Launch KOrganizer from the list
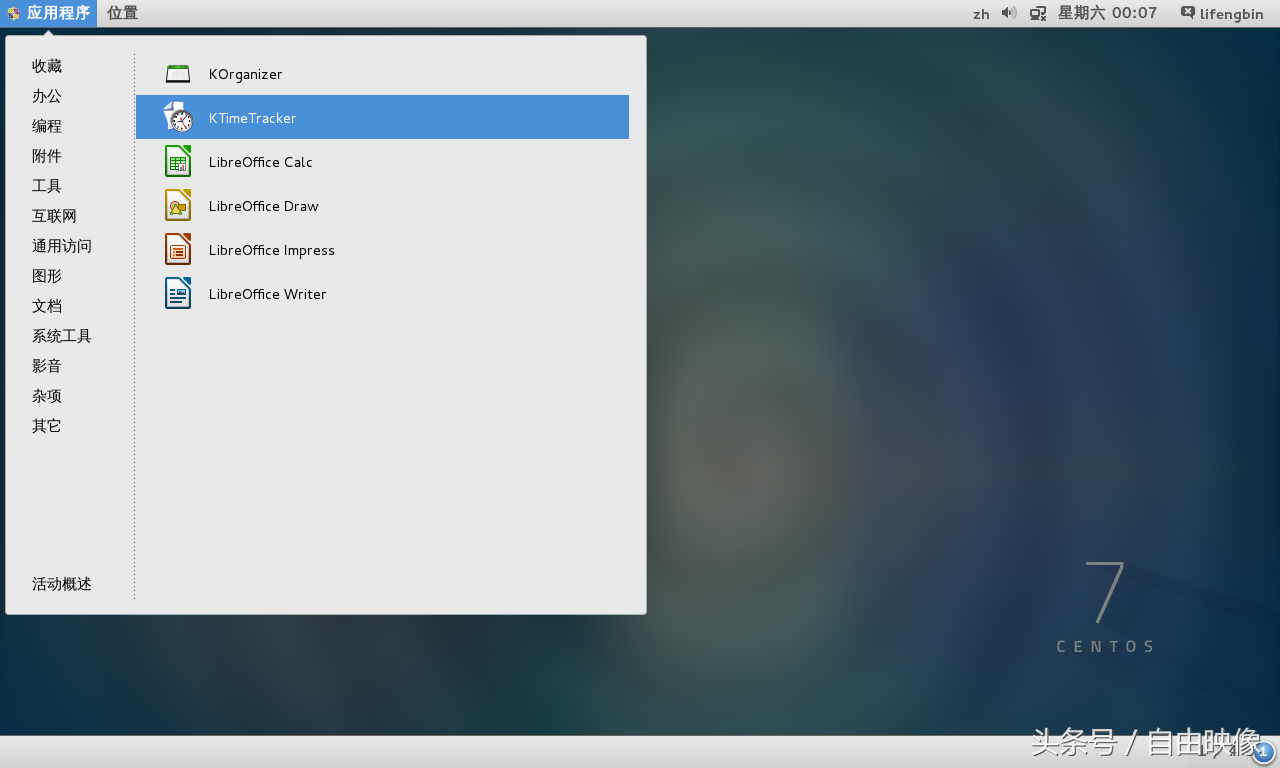This screenshot has width=1280, height=768. click(x=382, y=74)
